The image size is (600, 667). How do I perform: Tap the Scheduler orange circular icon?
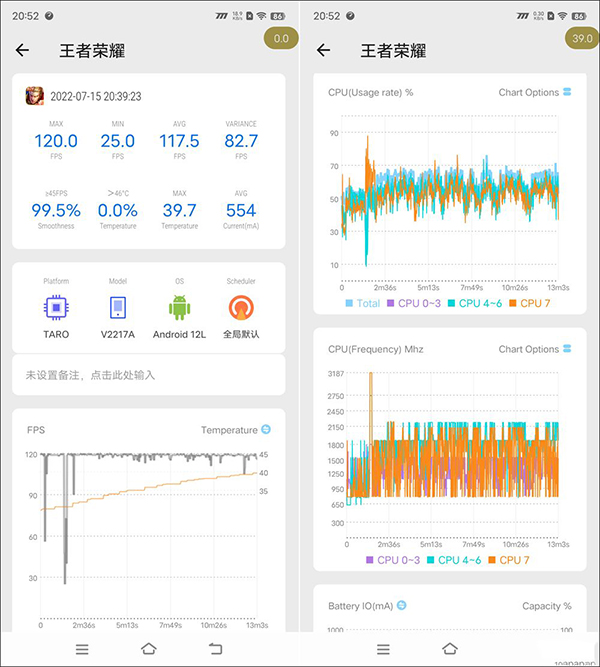pyautogui.click(x=241, y=307)
